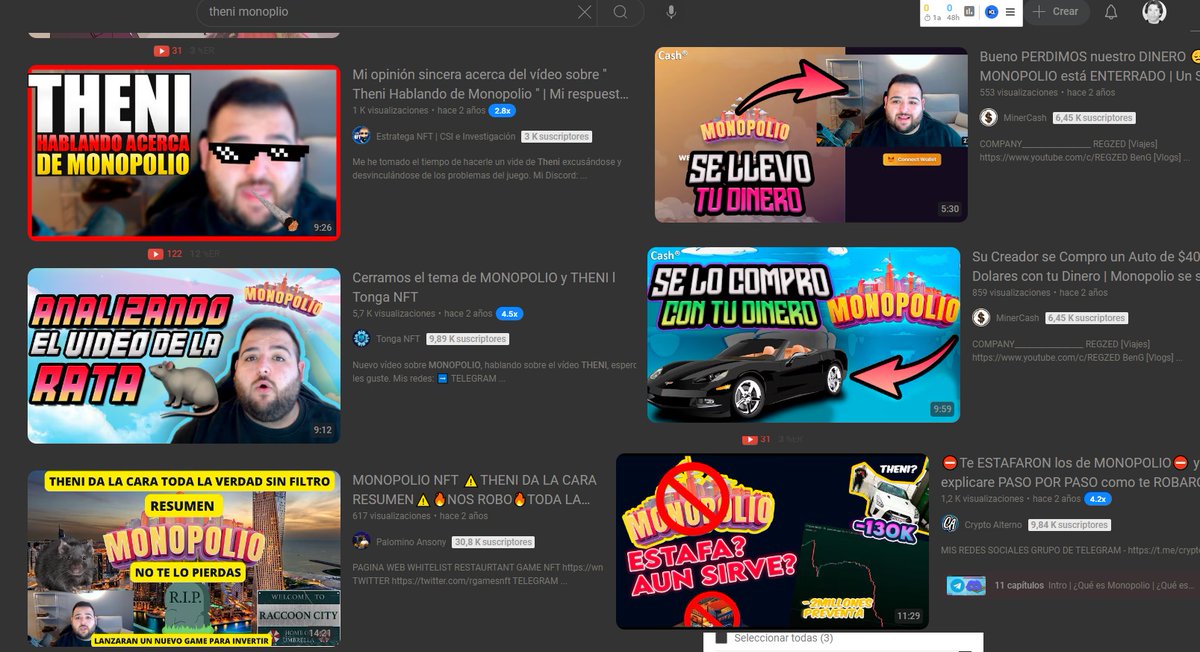This screenshot has width=1200, height=652.
Task: Go to Tonga NFT channel name
Action: pyautogui.click(x=399, y=339)
